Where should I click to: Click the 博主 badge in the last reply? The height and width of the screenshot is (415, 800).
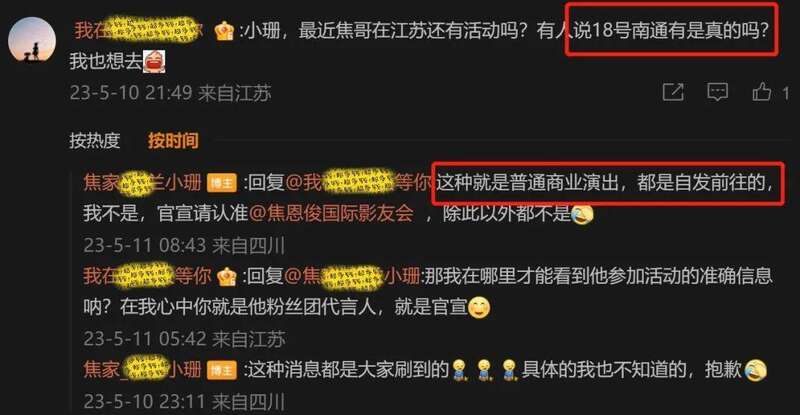pyautogui.click(x=221, y=370)
